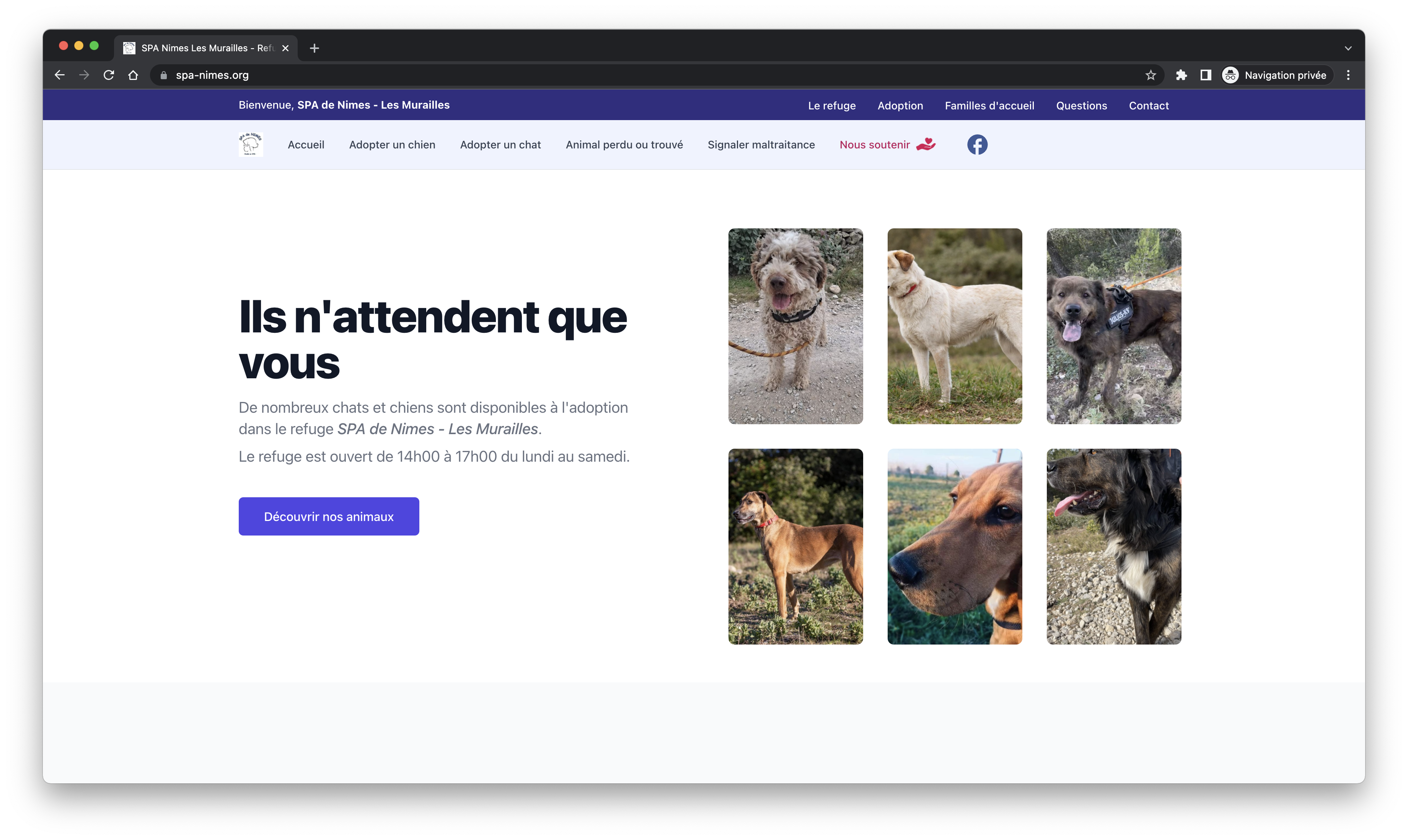The width and height of the screenshot is (1408, 840).
Task: Open the Adoption menu item
Action: click(x=900, y=106)
